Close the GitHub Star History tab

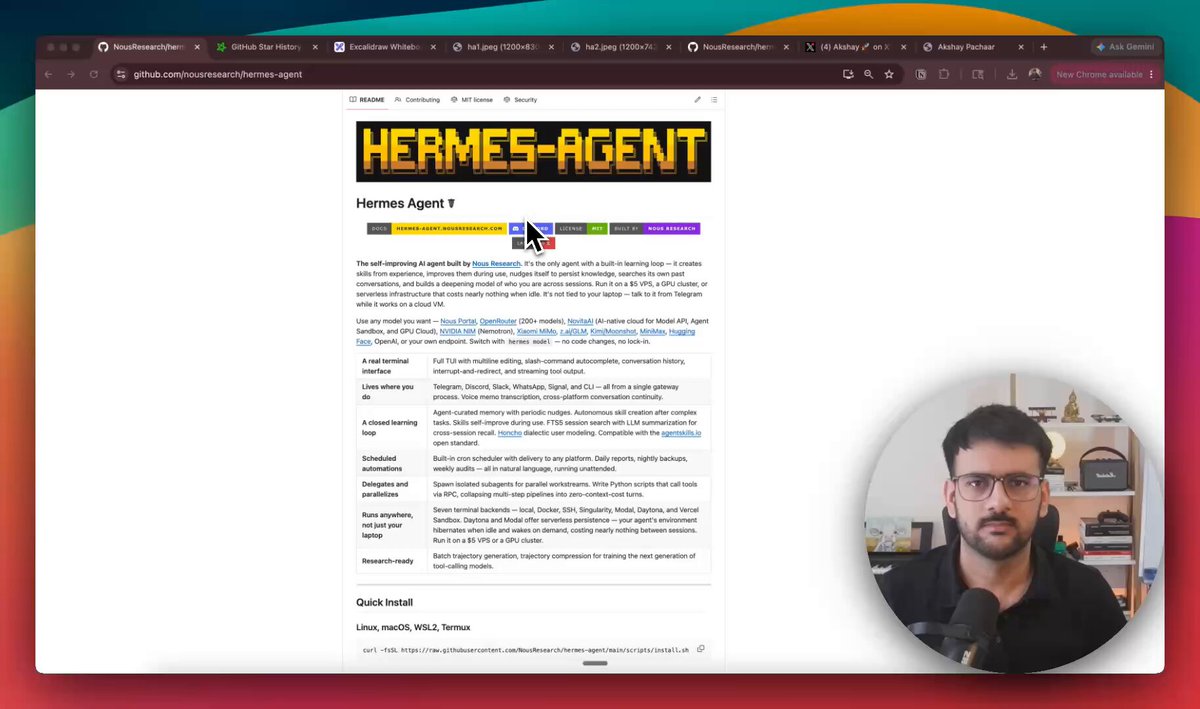(315, 47)
